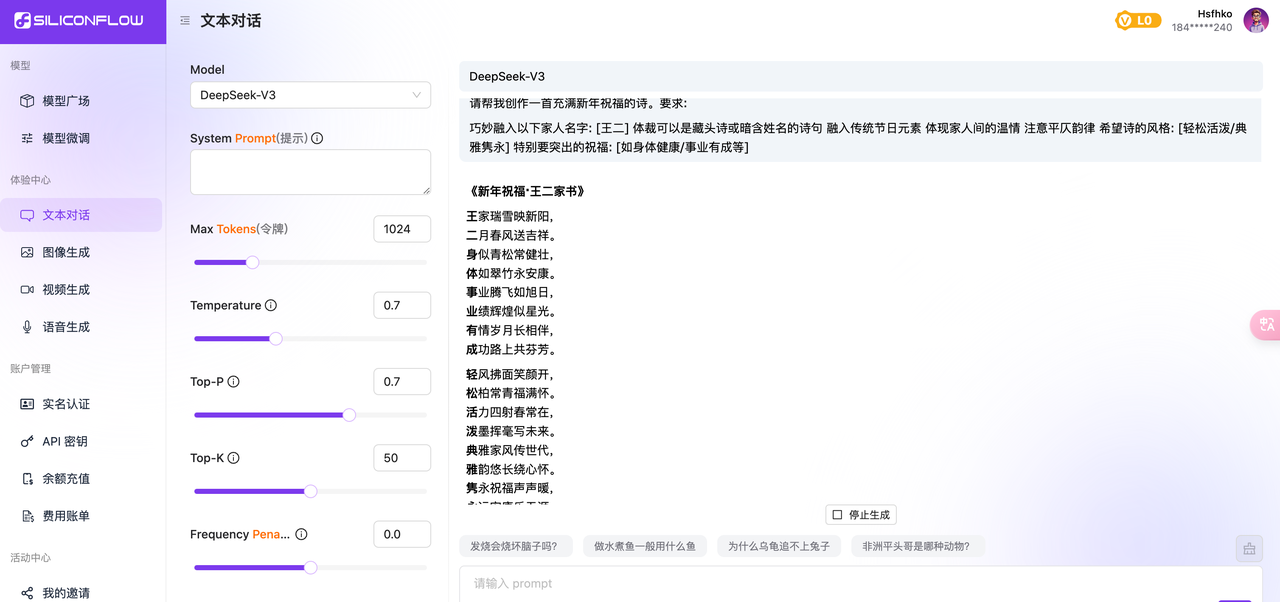The image size is (1280, 602).
Task: Click the phone number 184*****240
Action: coord(1202,28)
